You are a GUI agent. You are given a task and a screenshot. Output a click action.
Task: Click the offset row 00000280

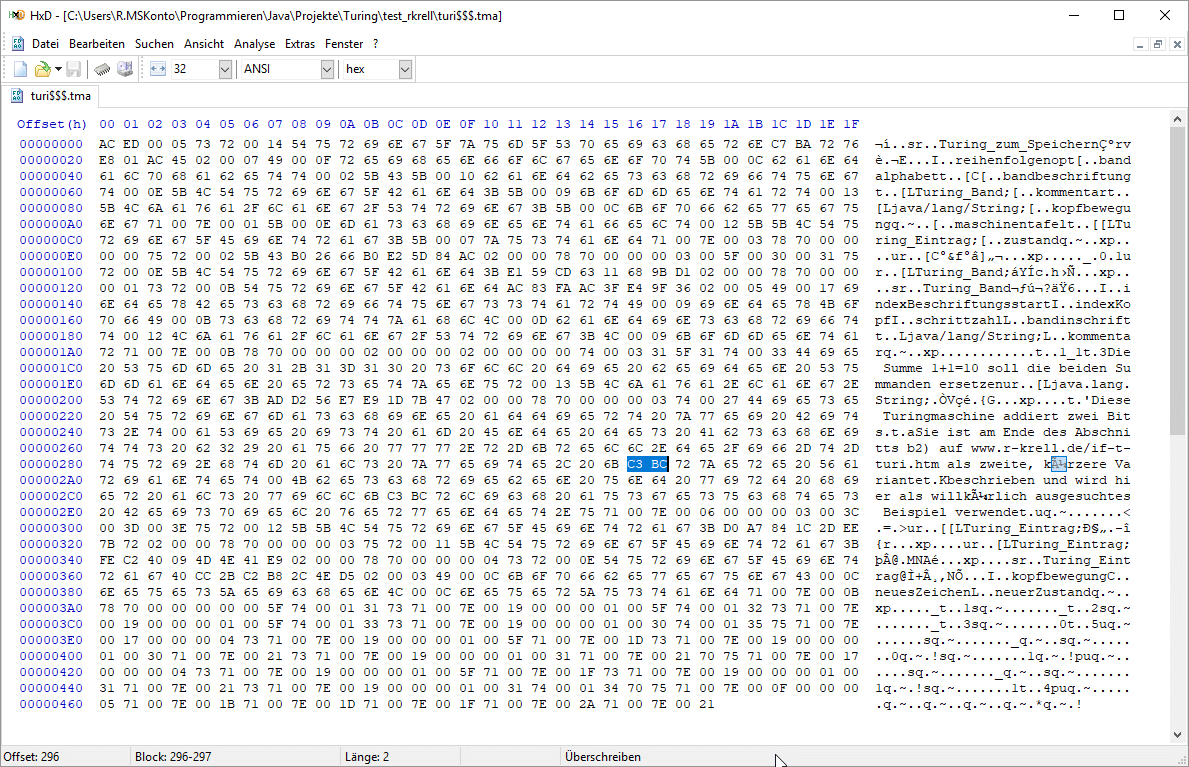(52, 464)
